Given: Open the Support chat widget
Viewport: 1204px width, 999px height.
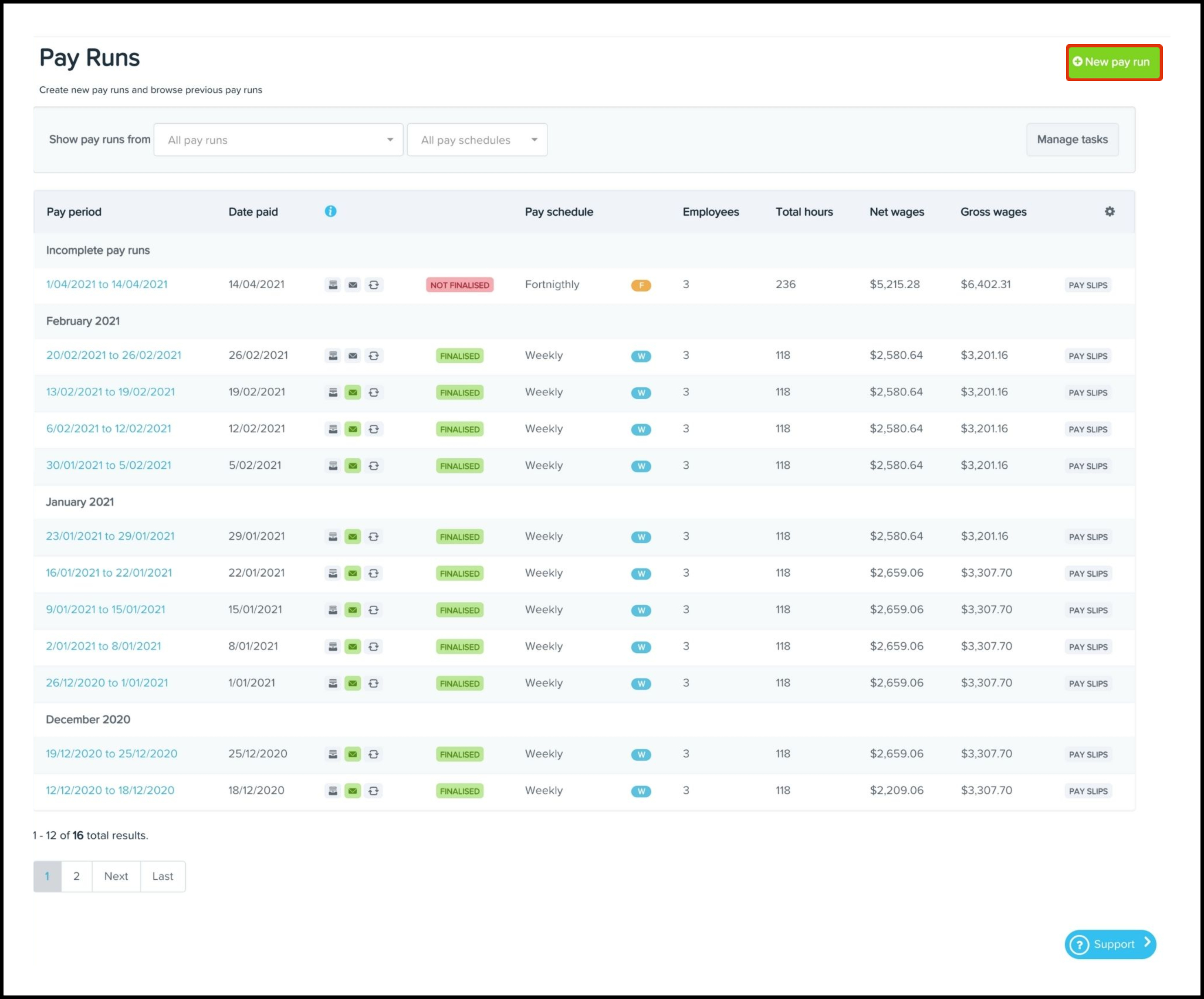Looking at the screenshot, I should coord(1110,944).
